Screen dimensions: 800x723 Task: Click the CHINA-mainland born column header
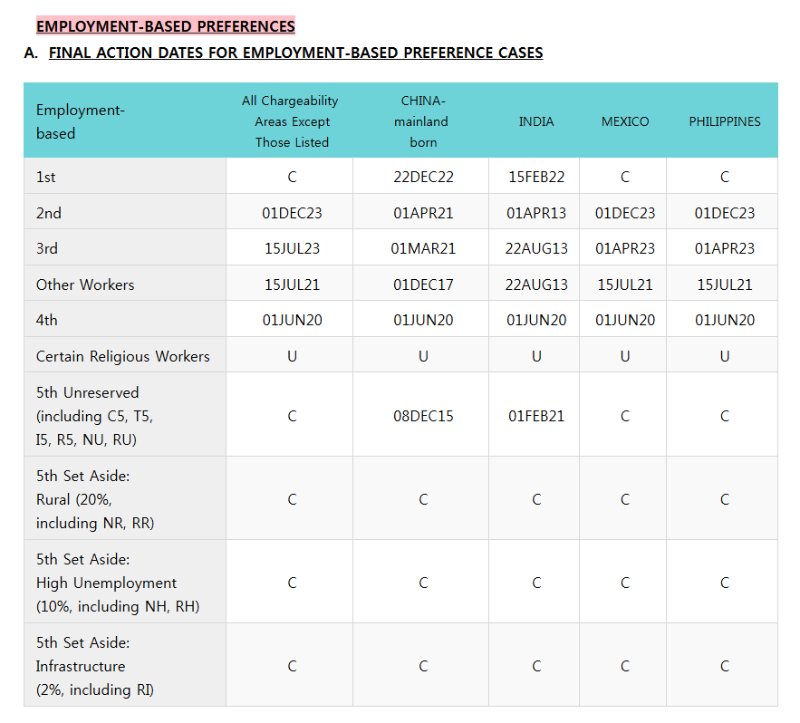[x=423, y=121]
